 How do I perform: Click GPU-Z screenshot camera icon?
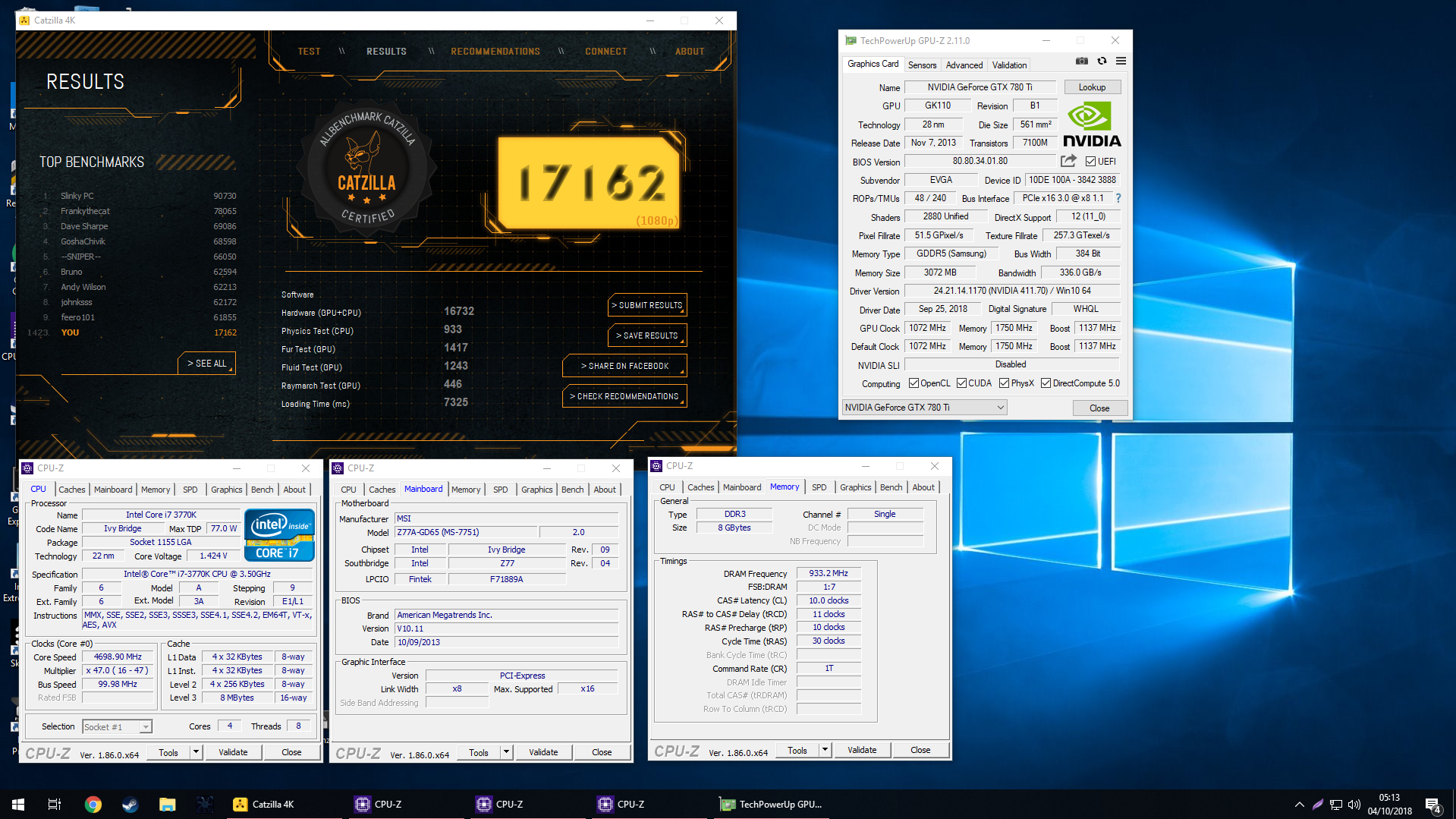(x=1082, y=61)
